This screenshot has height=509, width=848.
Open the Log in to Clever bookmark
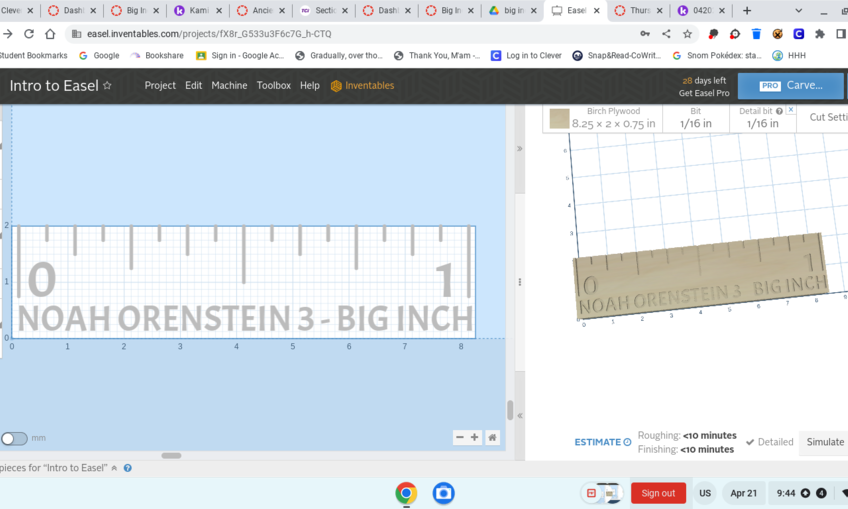coord(526,55)
